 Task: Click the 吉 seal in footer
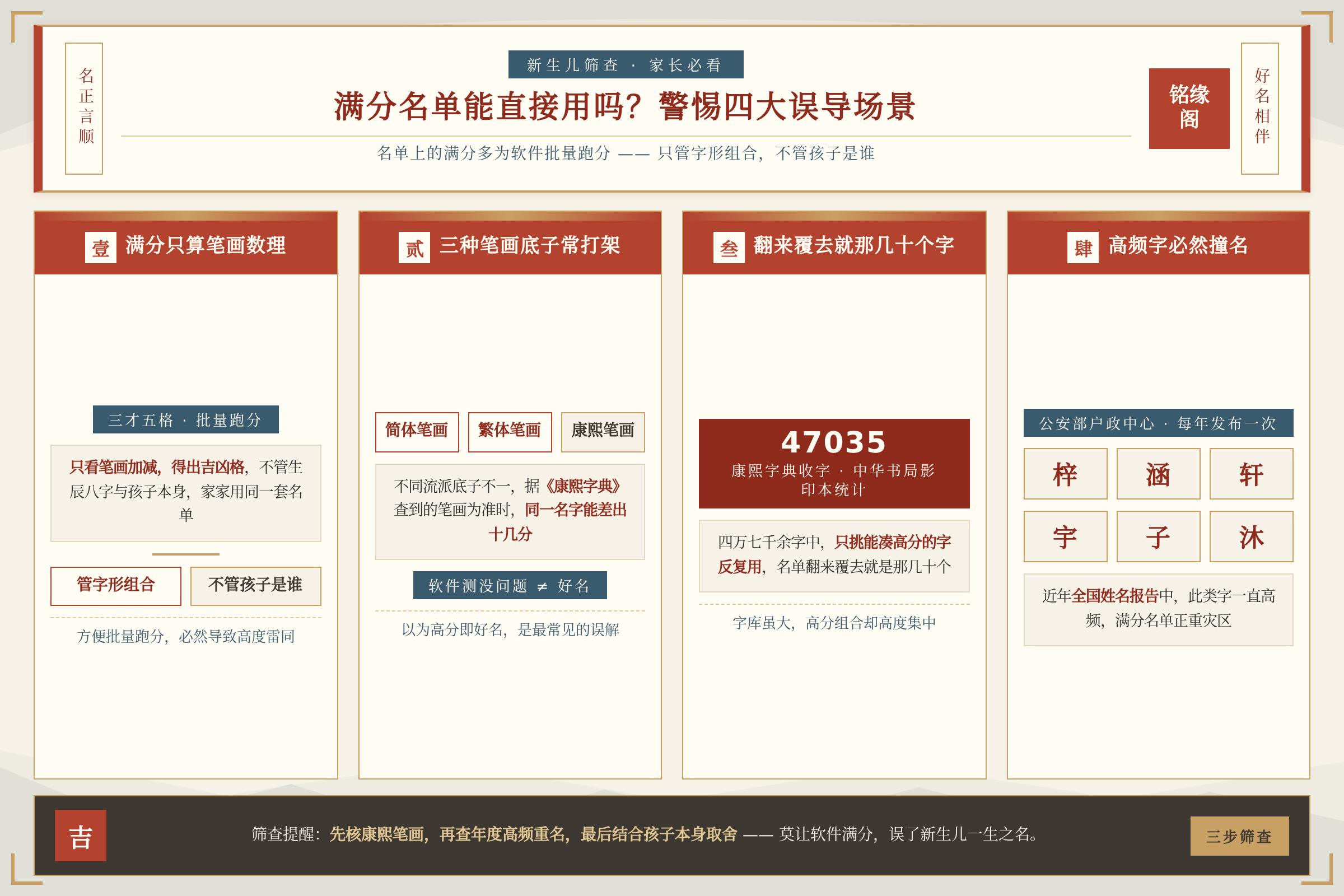[x=81, y=836]
